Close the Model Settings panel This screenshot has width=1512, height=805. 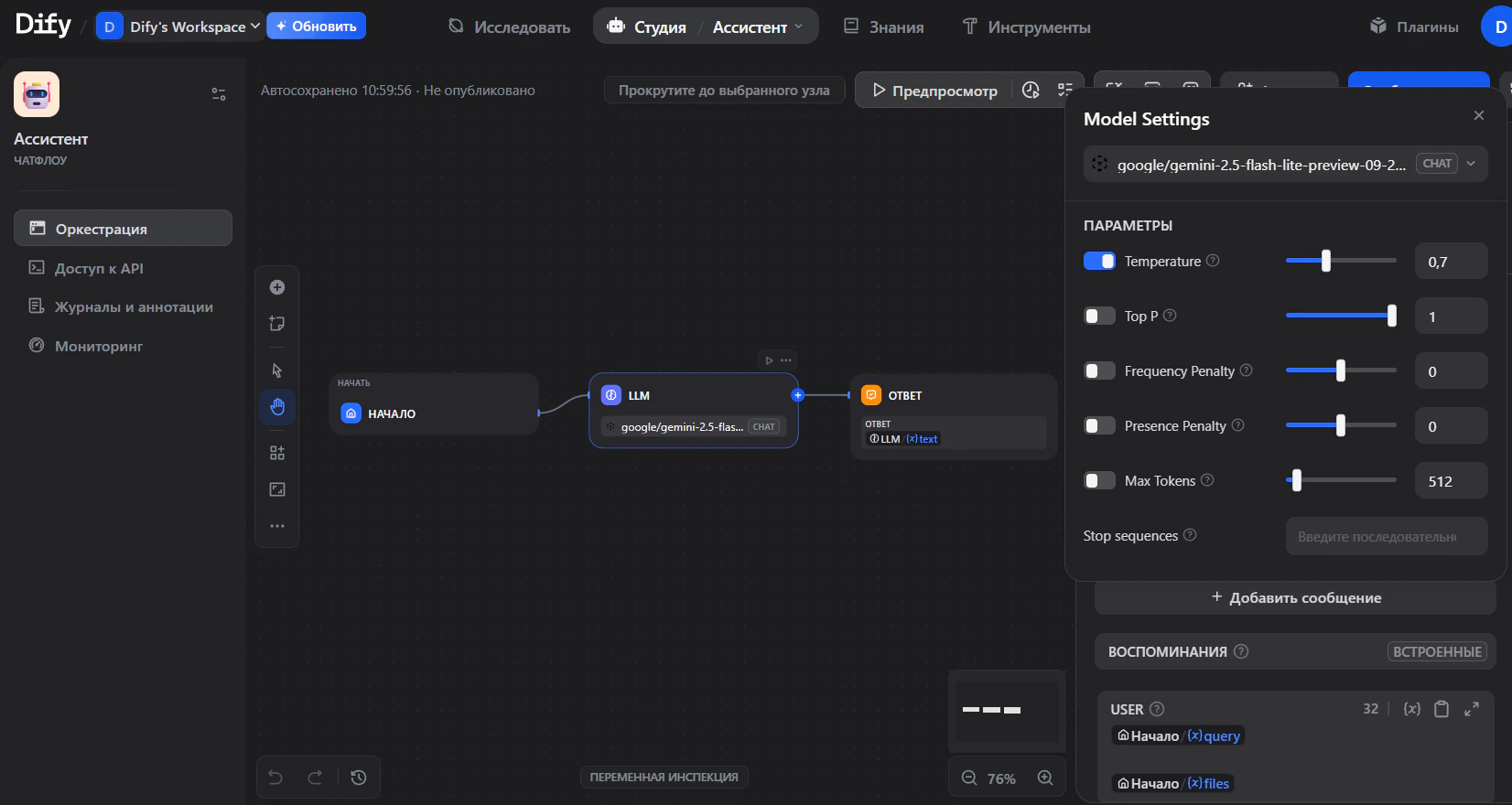(x=1479, y=115)
